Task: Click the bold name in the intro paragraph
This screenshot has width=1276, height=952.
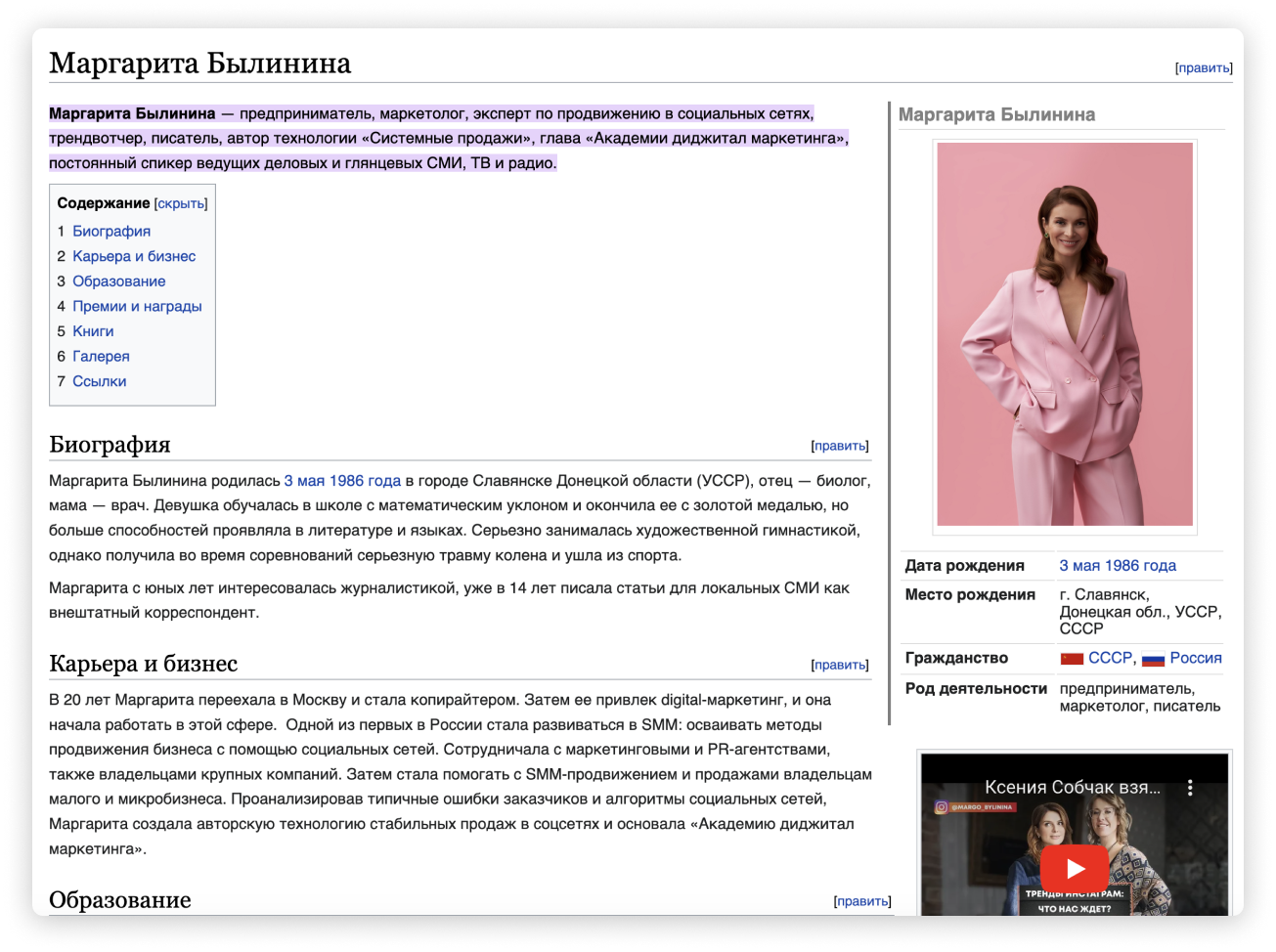Action: [132, 113]
